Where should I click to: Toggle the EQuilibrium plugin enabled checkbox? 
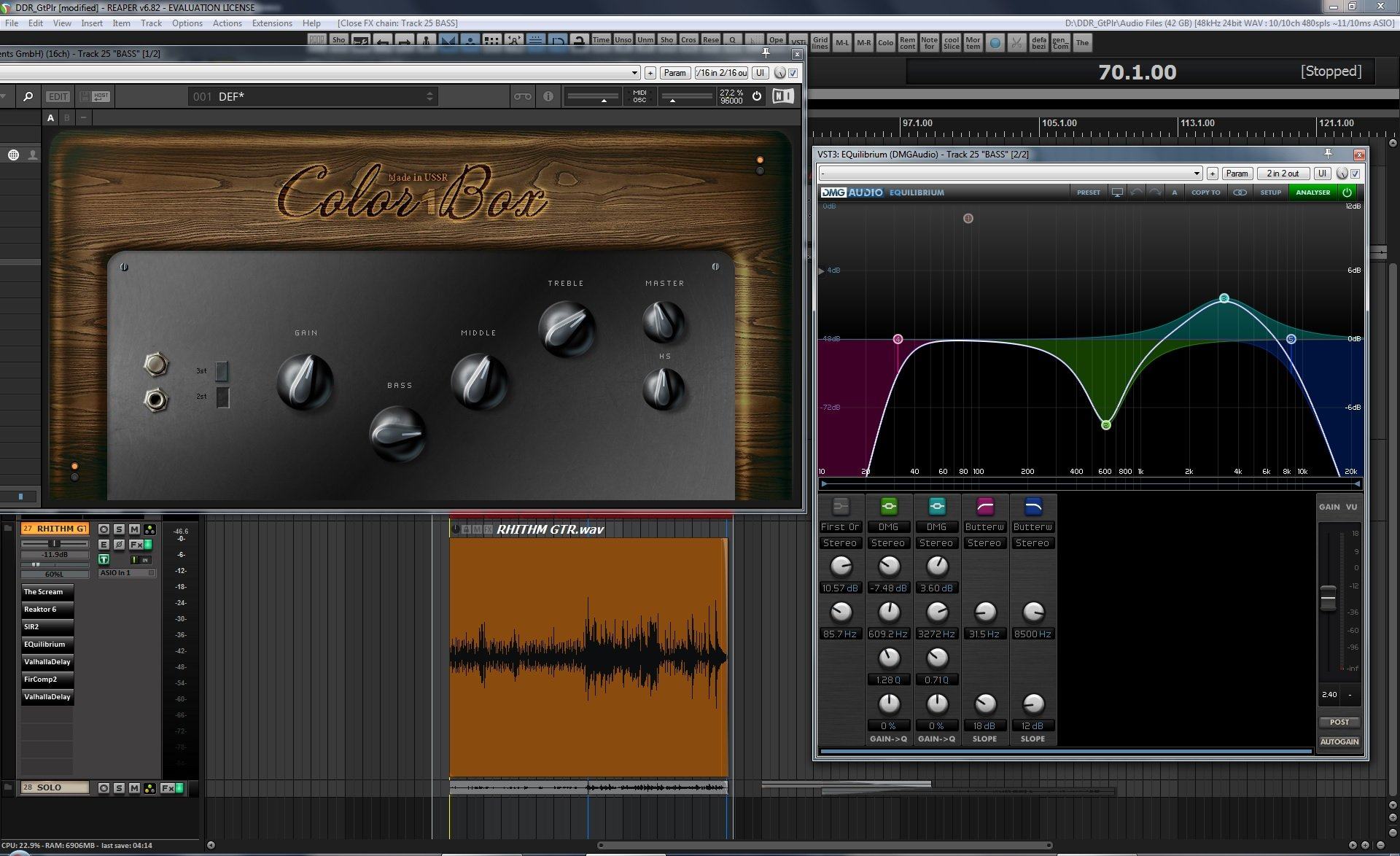point(1356,174)
